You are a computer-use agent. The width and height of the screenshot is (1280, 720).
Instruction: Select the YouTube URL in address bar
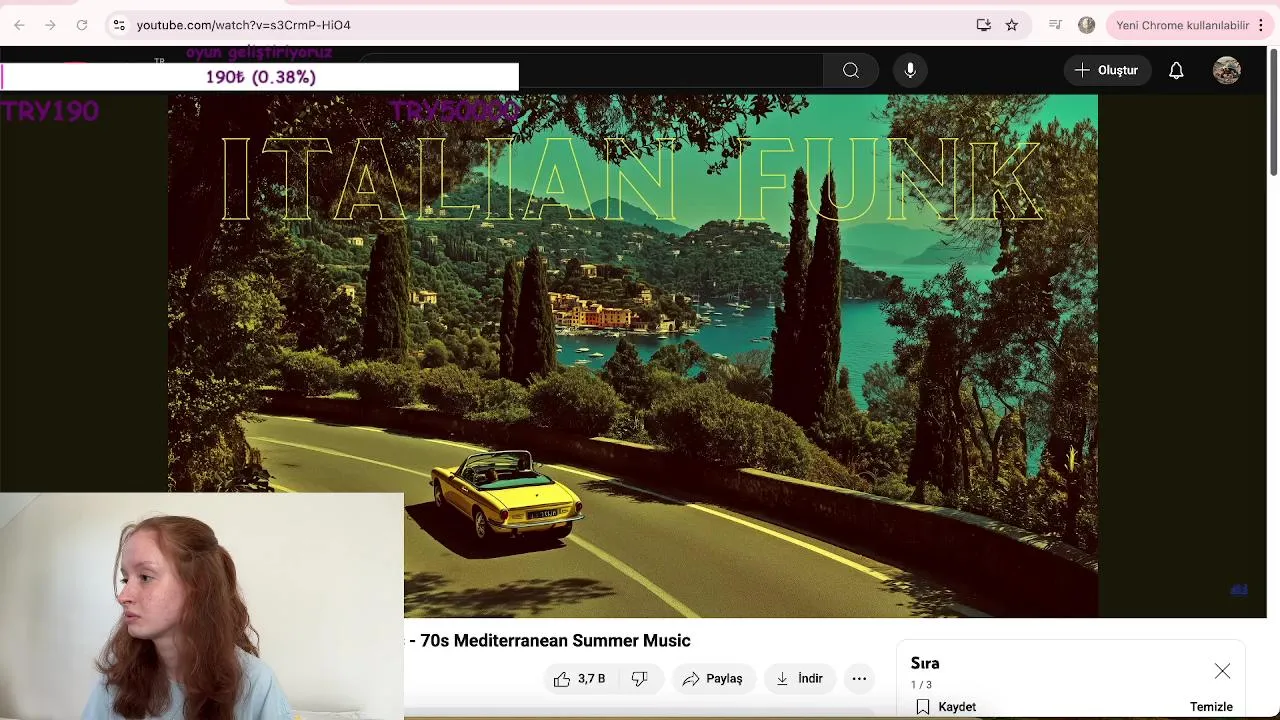tap(244, 25)
